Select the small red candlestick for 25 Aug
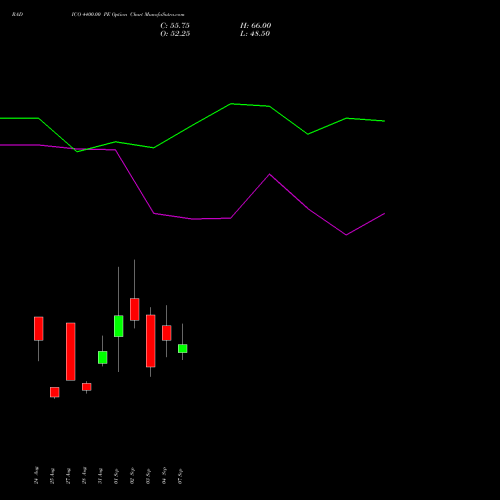Screen dimensions: 500x500 pyautogui.click(x=55, y=392)
